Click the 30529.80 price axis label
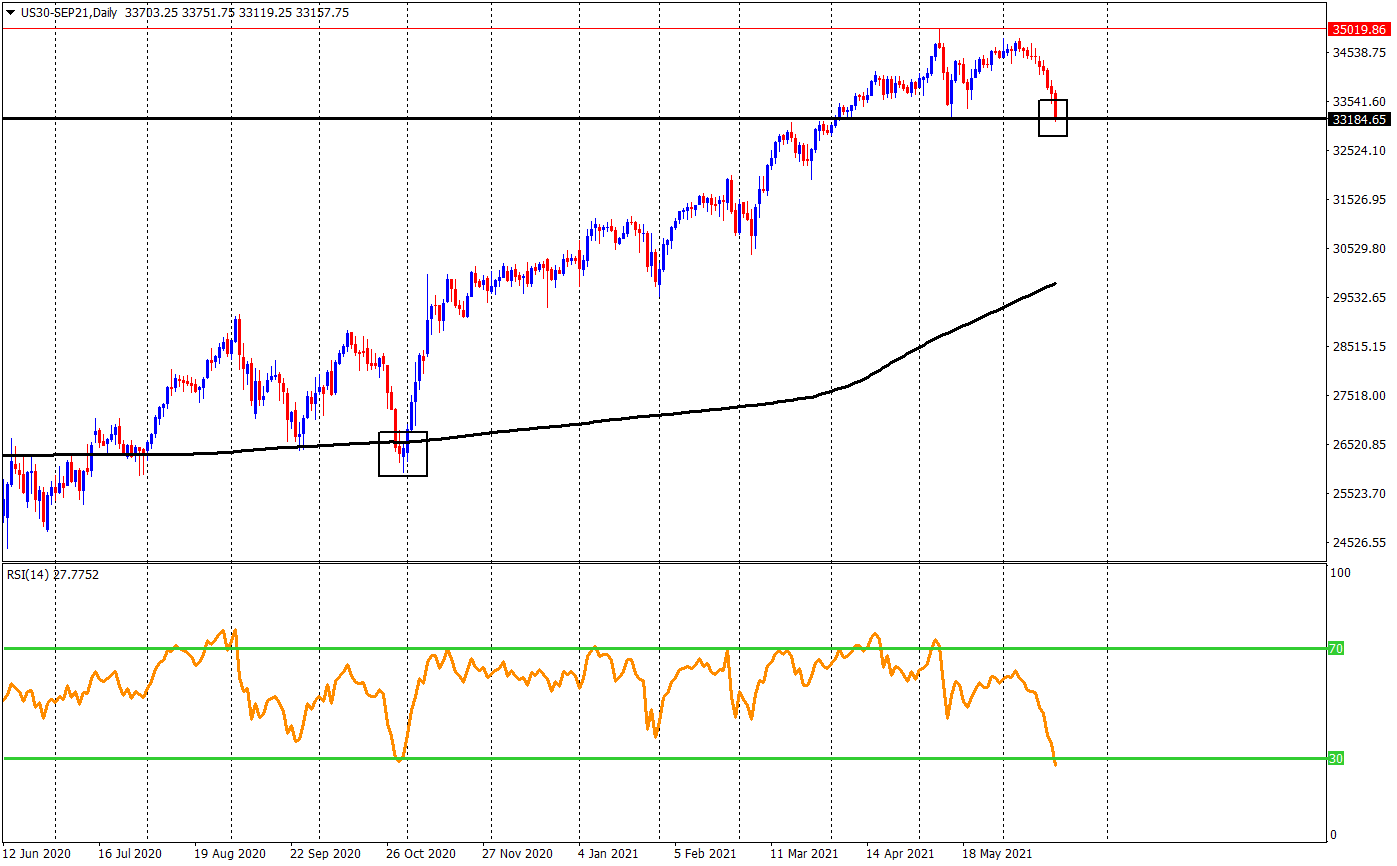Screen dimensions: 1397x866 [1359, 248]
